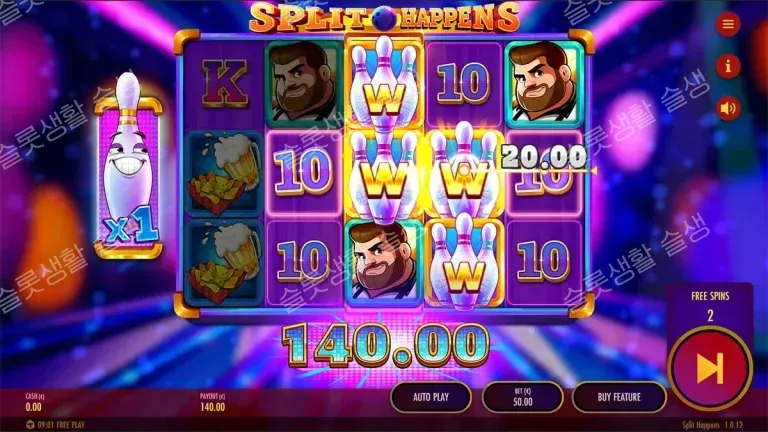Click the bottom-right wild pins symbol

[463, 263]
